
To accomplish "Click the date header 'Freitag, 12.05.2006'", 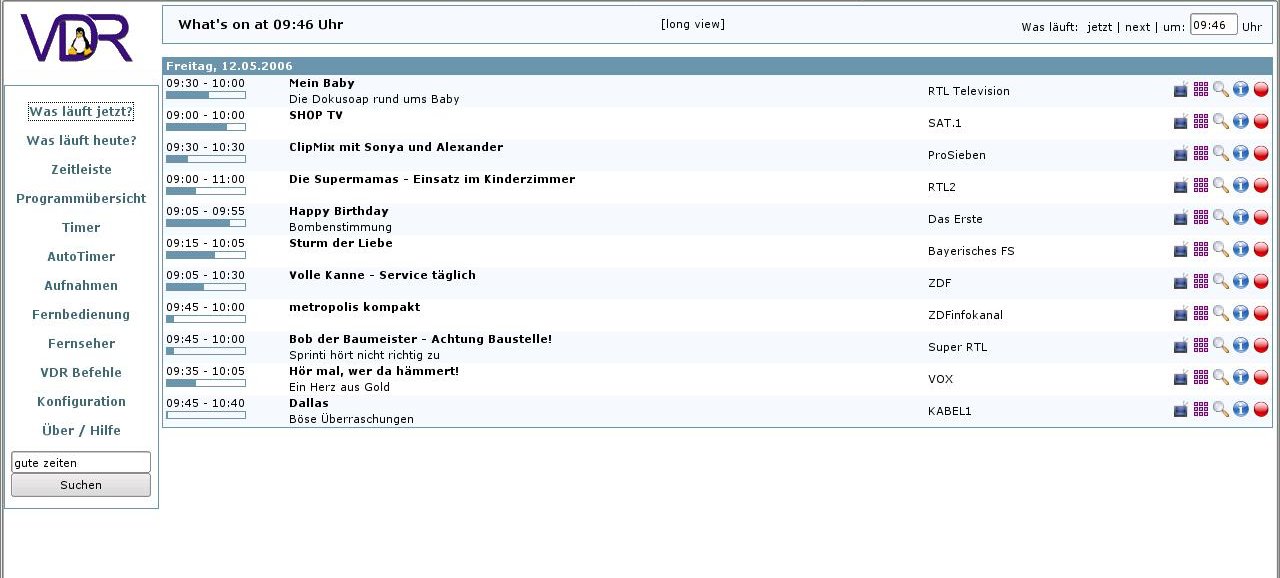I will (229, 66).
